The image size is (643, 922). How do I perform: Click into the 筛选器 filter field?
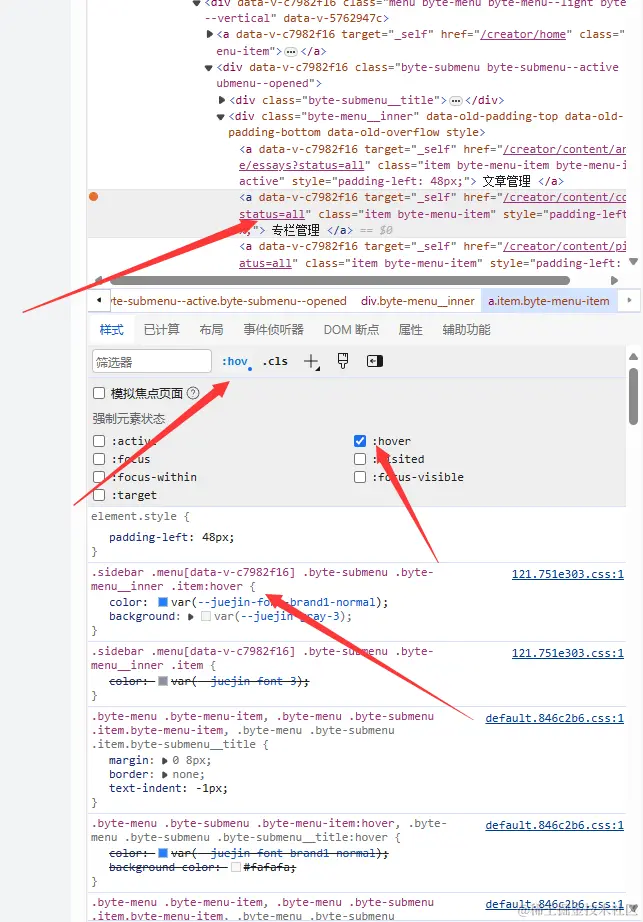click(x=152, y=361)
